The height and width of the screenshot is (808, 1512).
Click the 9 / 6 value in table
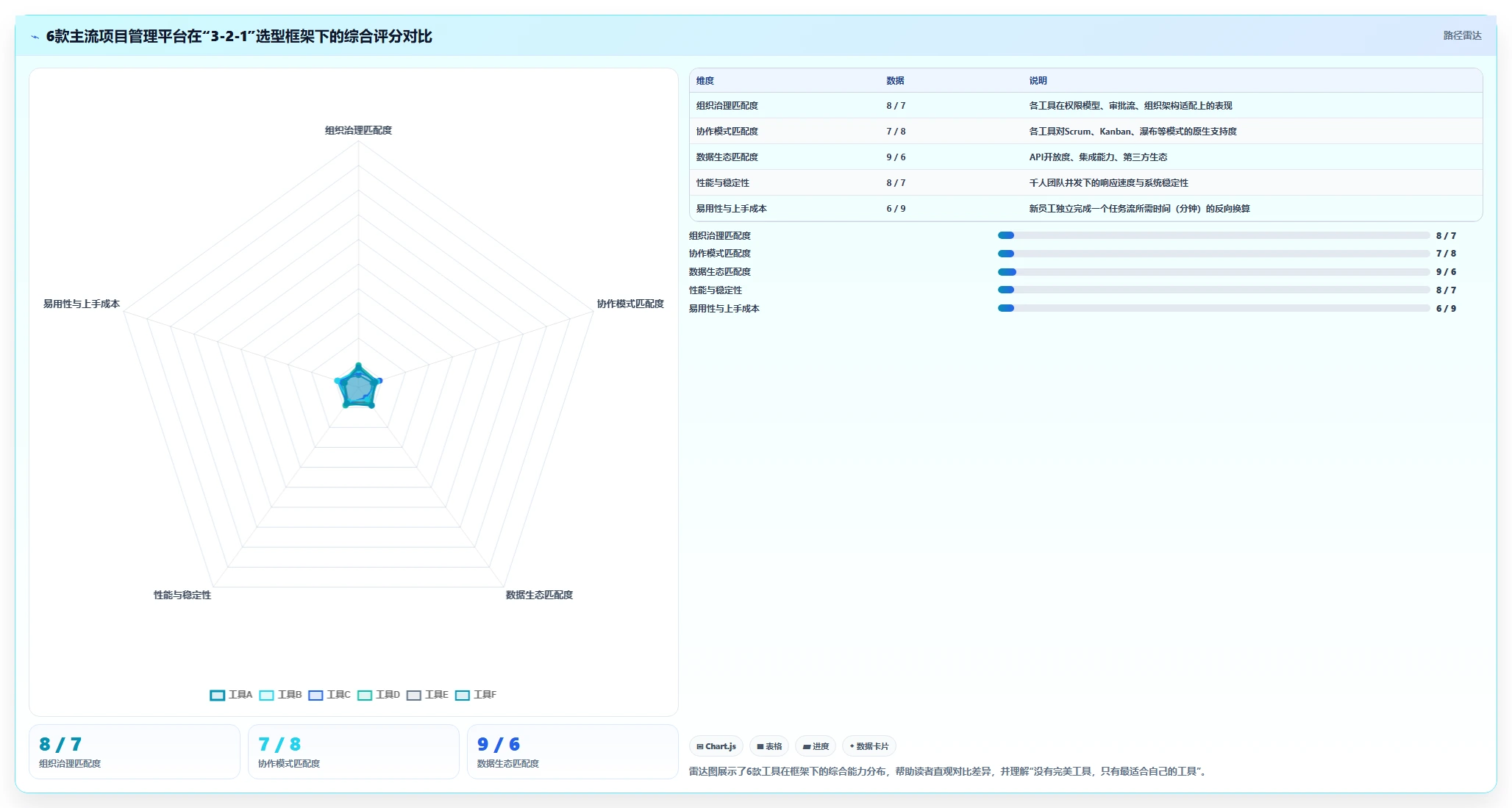[896, 157]
